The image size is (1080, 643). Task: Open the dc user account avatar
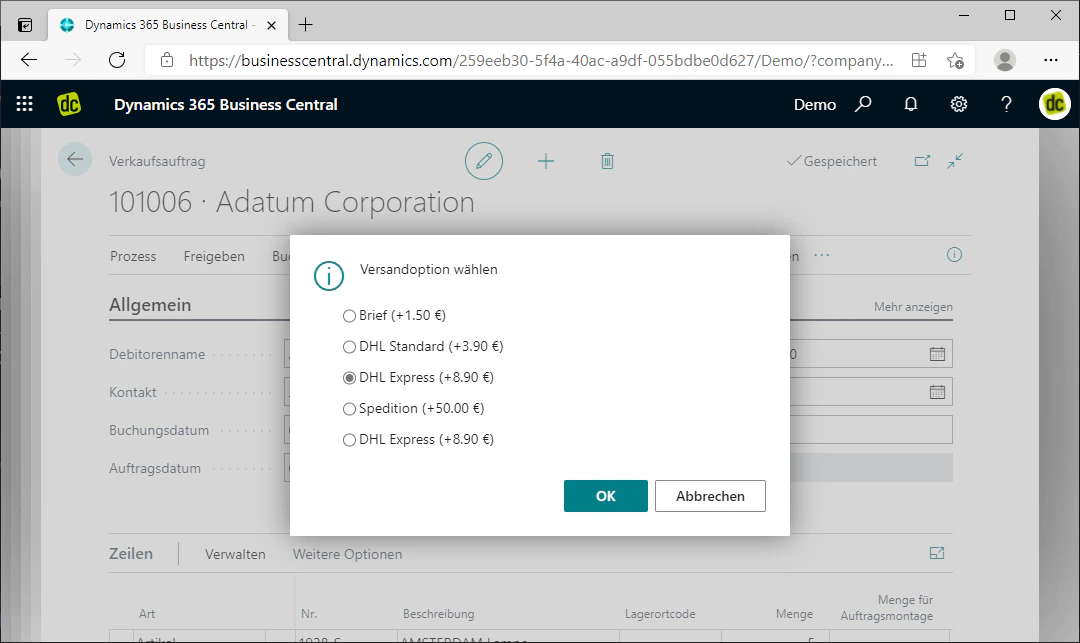pyautogui.click(x=1055, y=104)
